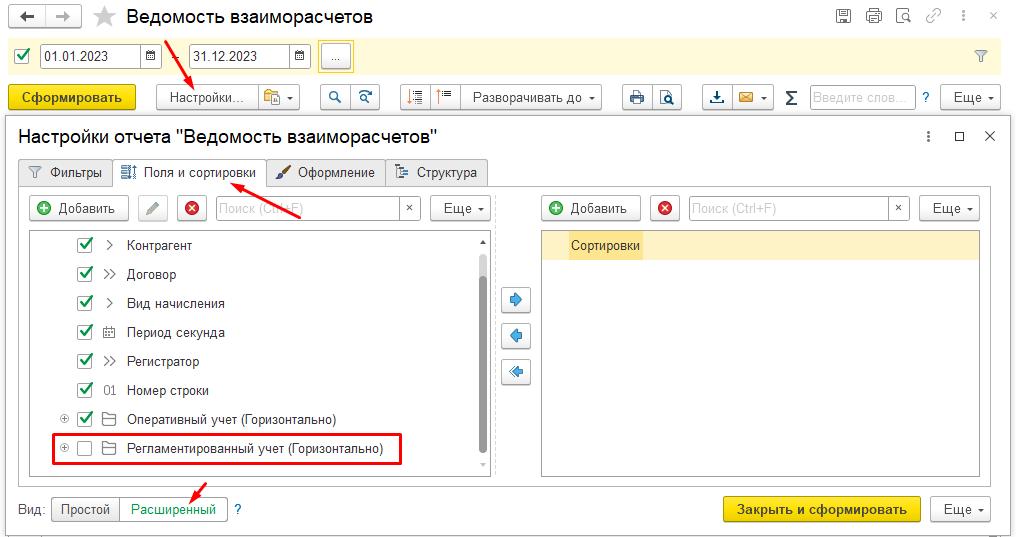Image resolution: width=1016 pixels, height=537 pixels.
Task: Uncheck the Контрагент field
Action: point(85,245)
